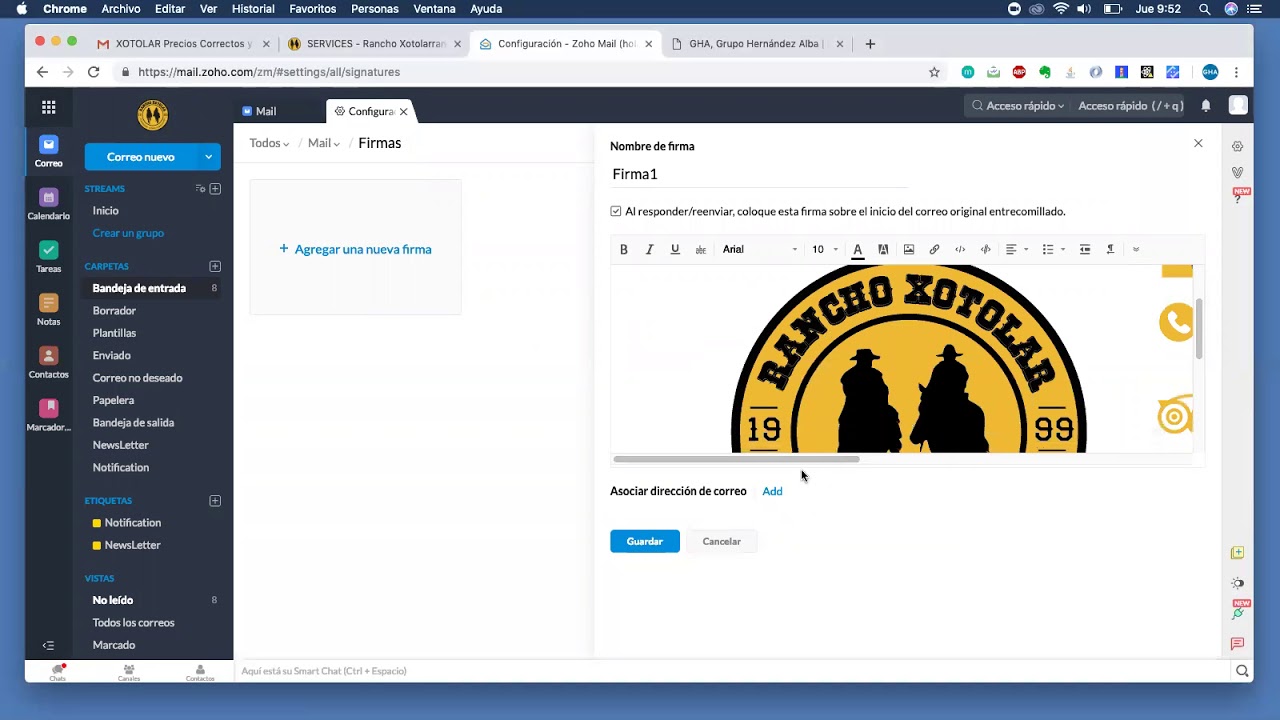Image resolution: width=1280 pixels, height=720 pixels.
Task: Insert a hyperlink into the signature
Action: tap(934, 249)
